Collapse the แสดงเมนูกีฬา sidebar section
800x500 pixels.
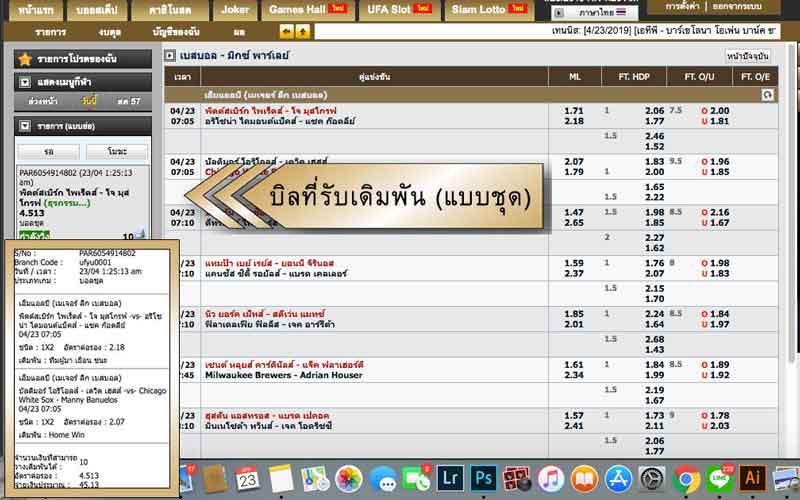click(24, 82)
